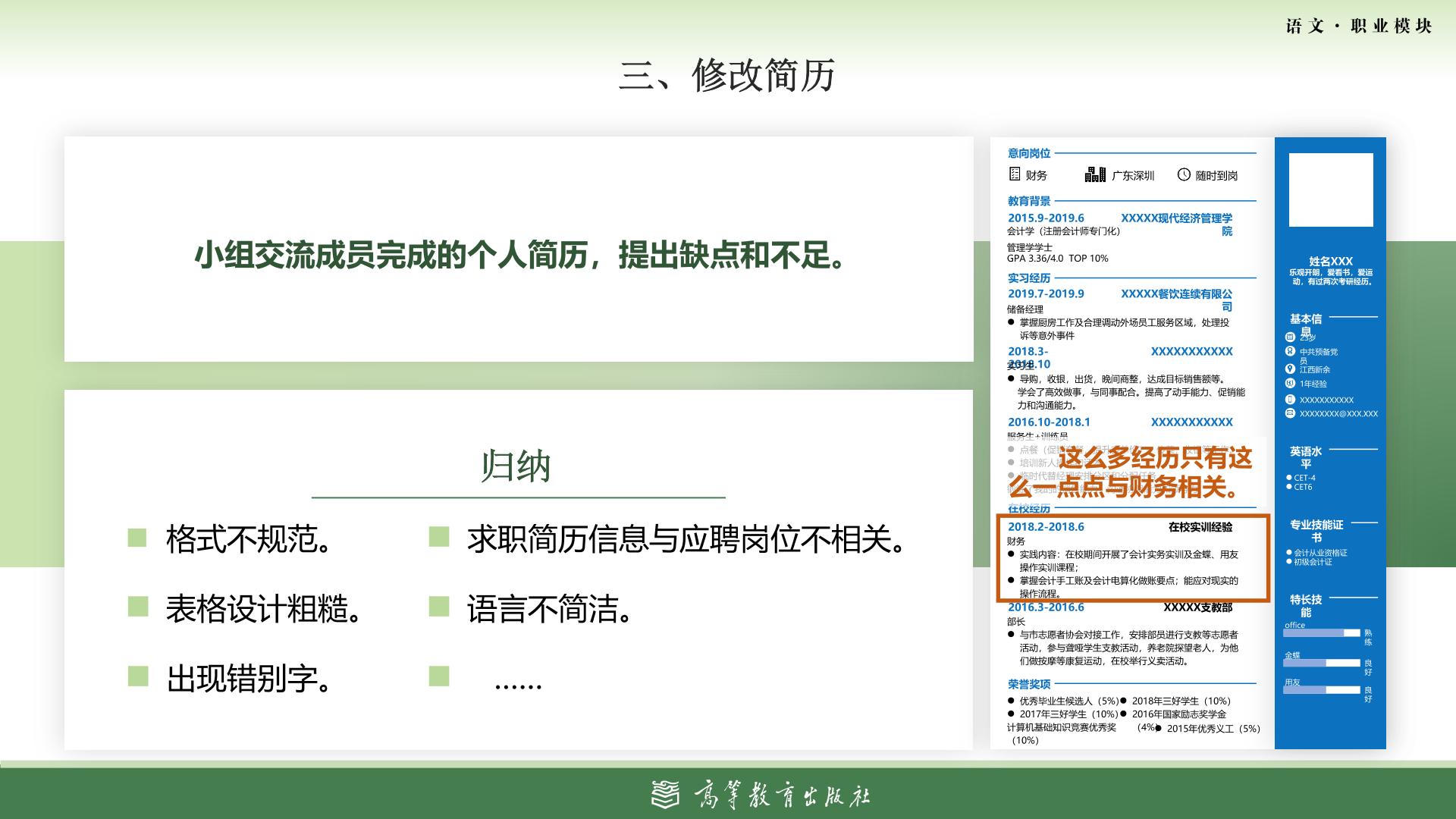Click the 英语水平 sidebar heading
The height and width of the screenshot is (819, 1456).
(x=1306, y=457)
